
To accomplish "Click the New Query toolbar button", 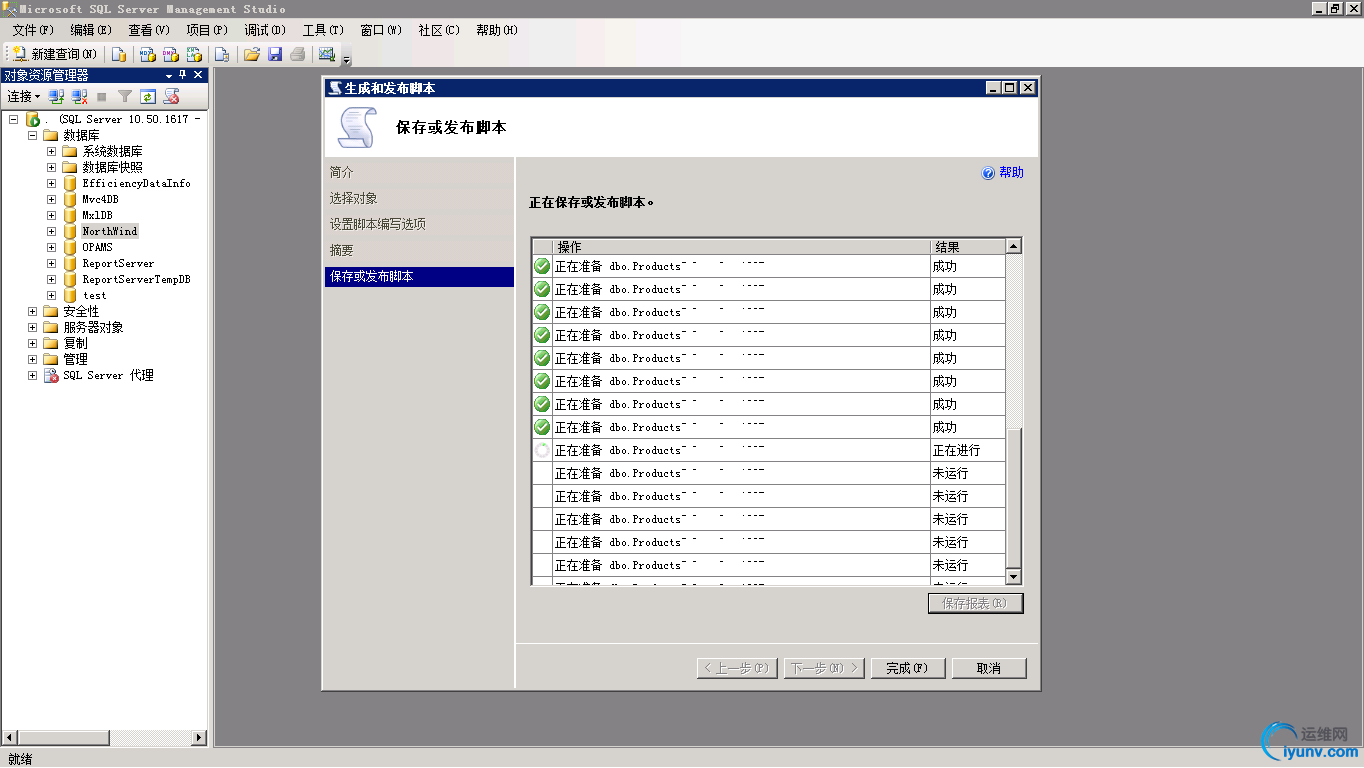I will 55,54.
